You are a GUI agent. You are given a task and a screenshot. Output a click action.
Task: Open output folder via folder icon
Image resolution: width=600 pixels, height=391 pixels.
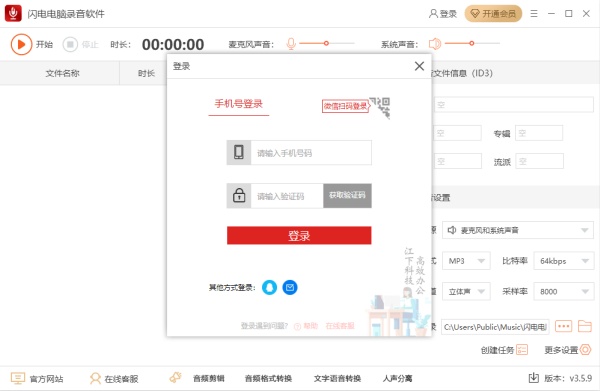(585, 326)
